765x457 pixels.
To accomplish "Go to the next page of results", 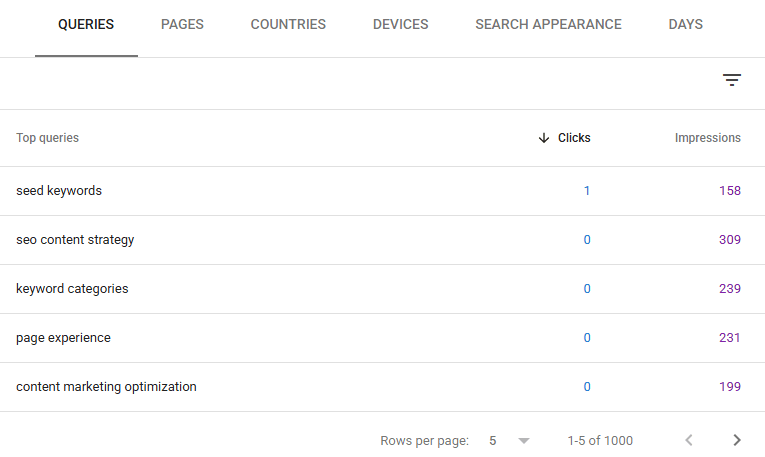I will coord(737,440).
